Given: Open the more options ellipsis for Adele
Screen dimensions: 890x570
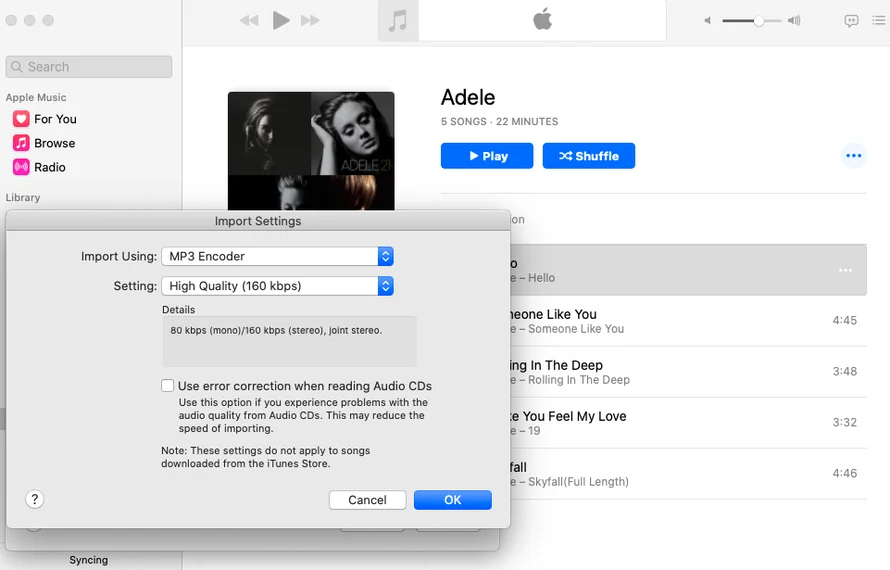Looking at the screenshot, I should [853, 156].
